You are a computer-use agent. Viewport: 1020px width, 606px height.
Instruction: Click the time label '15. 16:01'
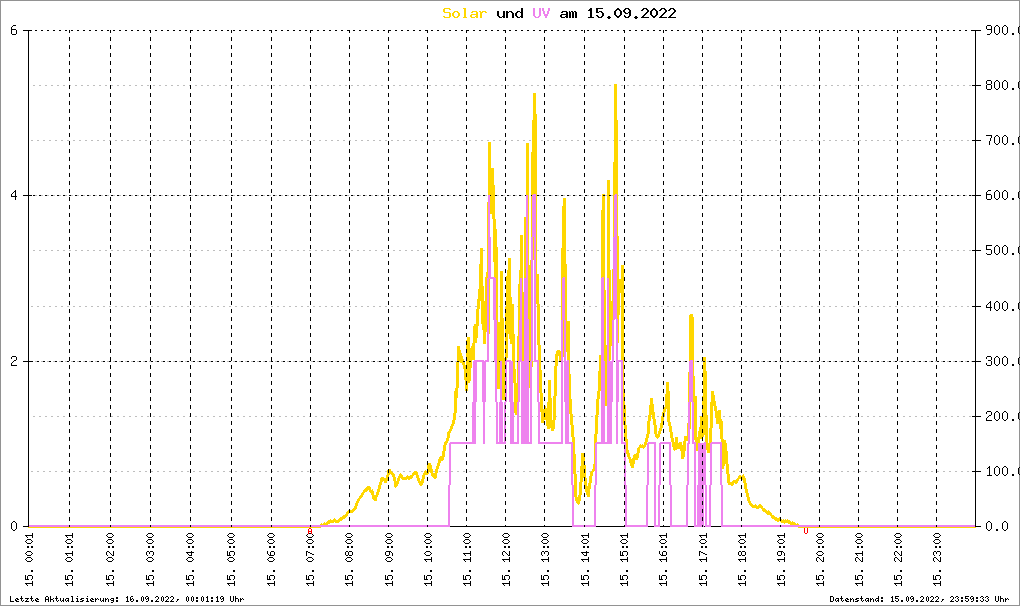pos(663,560)
